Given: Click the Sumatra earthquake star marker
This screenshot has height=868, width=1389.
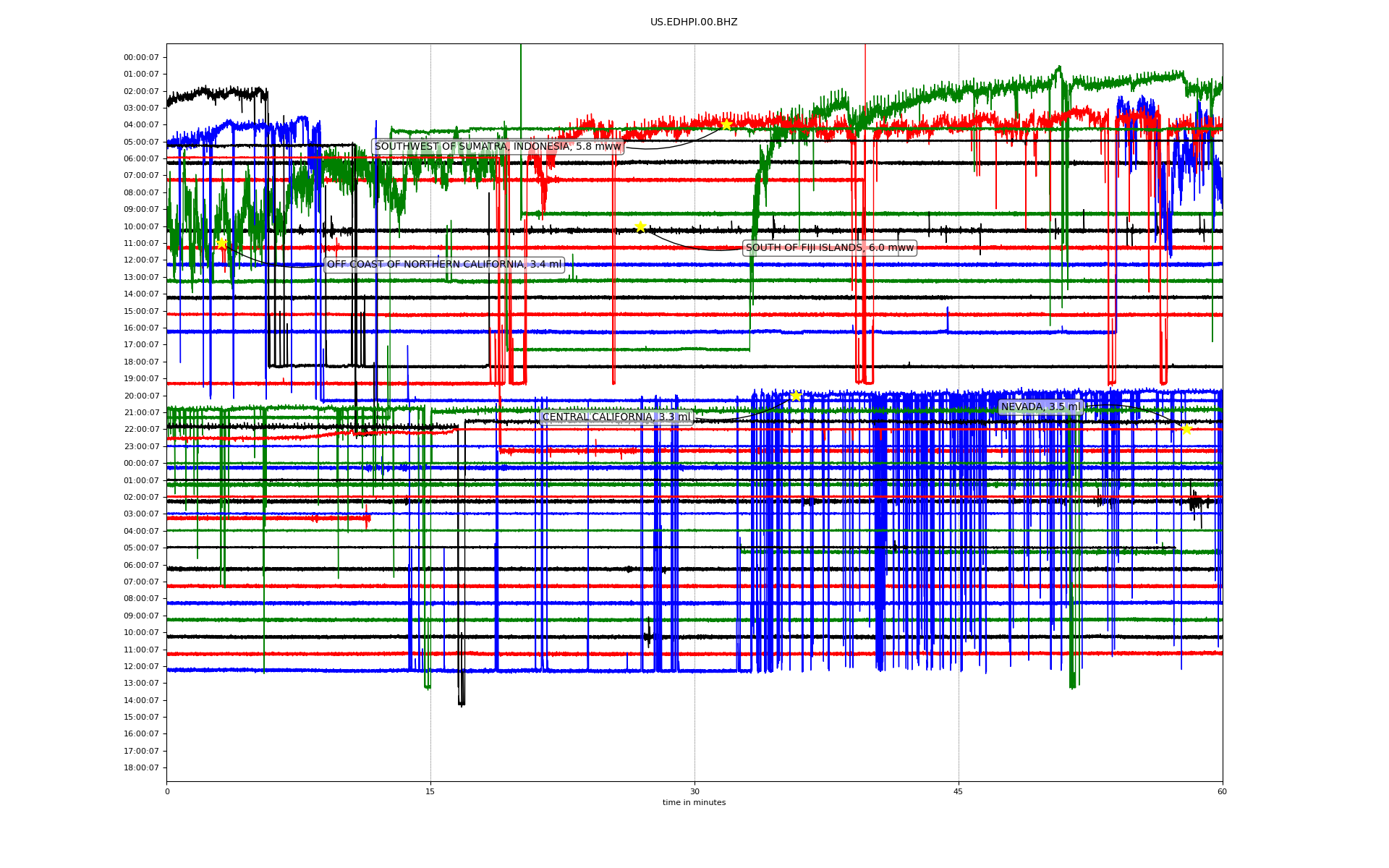Looking at the screenshot, I should tap(726, 124).
